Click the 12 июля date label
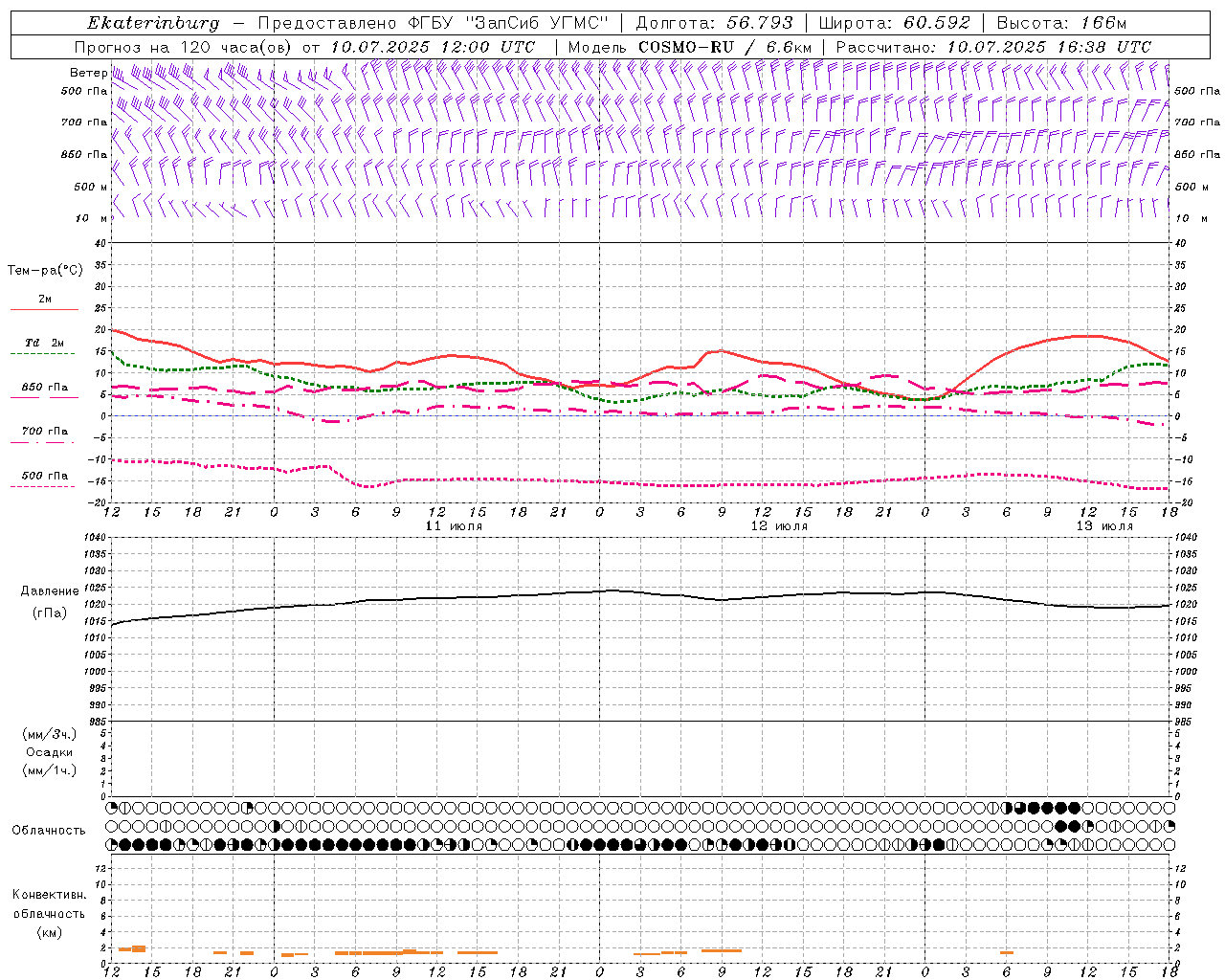1225x980 pixels. tap(779, 526)
